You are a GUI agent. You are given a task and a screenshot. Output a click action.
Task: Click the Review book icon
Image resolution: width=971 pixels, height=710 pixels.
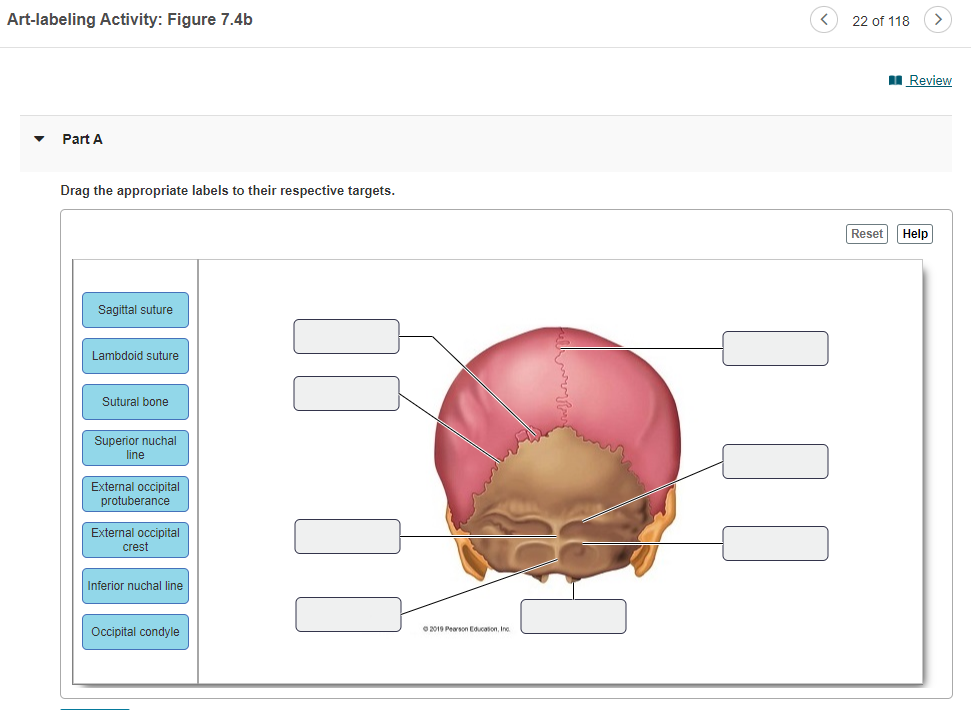[x=893, y=80]
